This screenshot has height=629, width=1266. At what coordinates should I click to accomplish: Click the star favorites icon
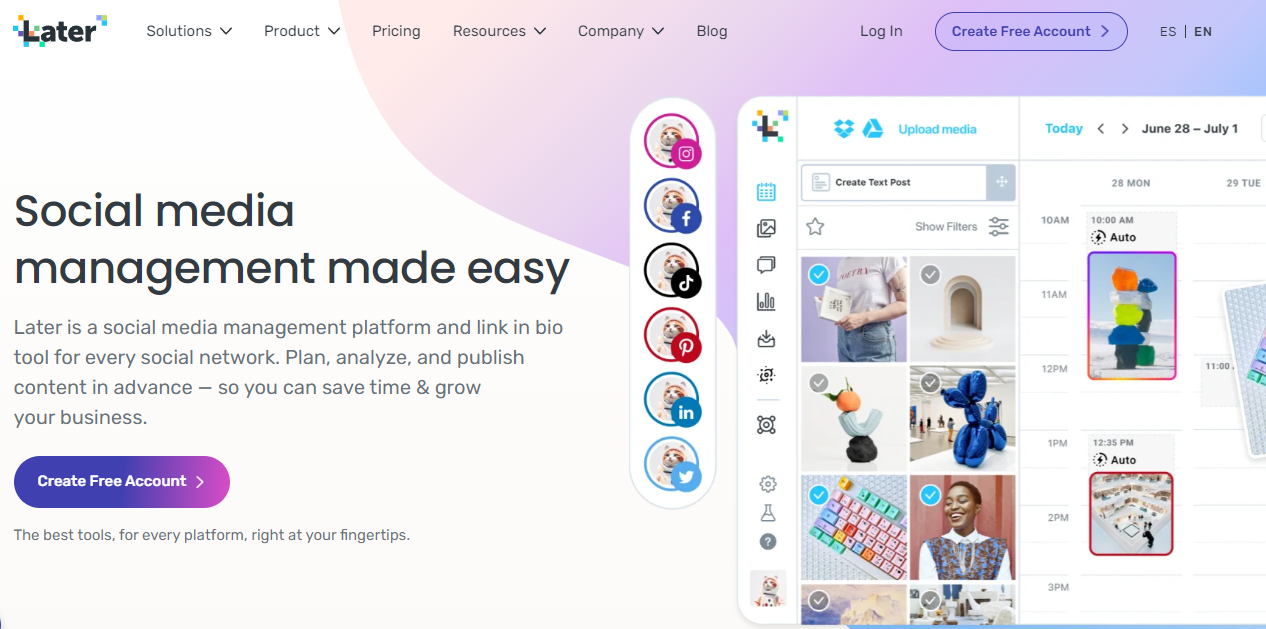click(x=815, y=227)
